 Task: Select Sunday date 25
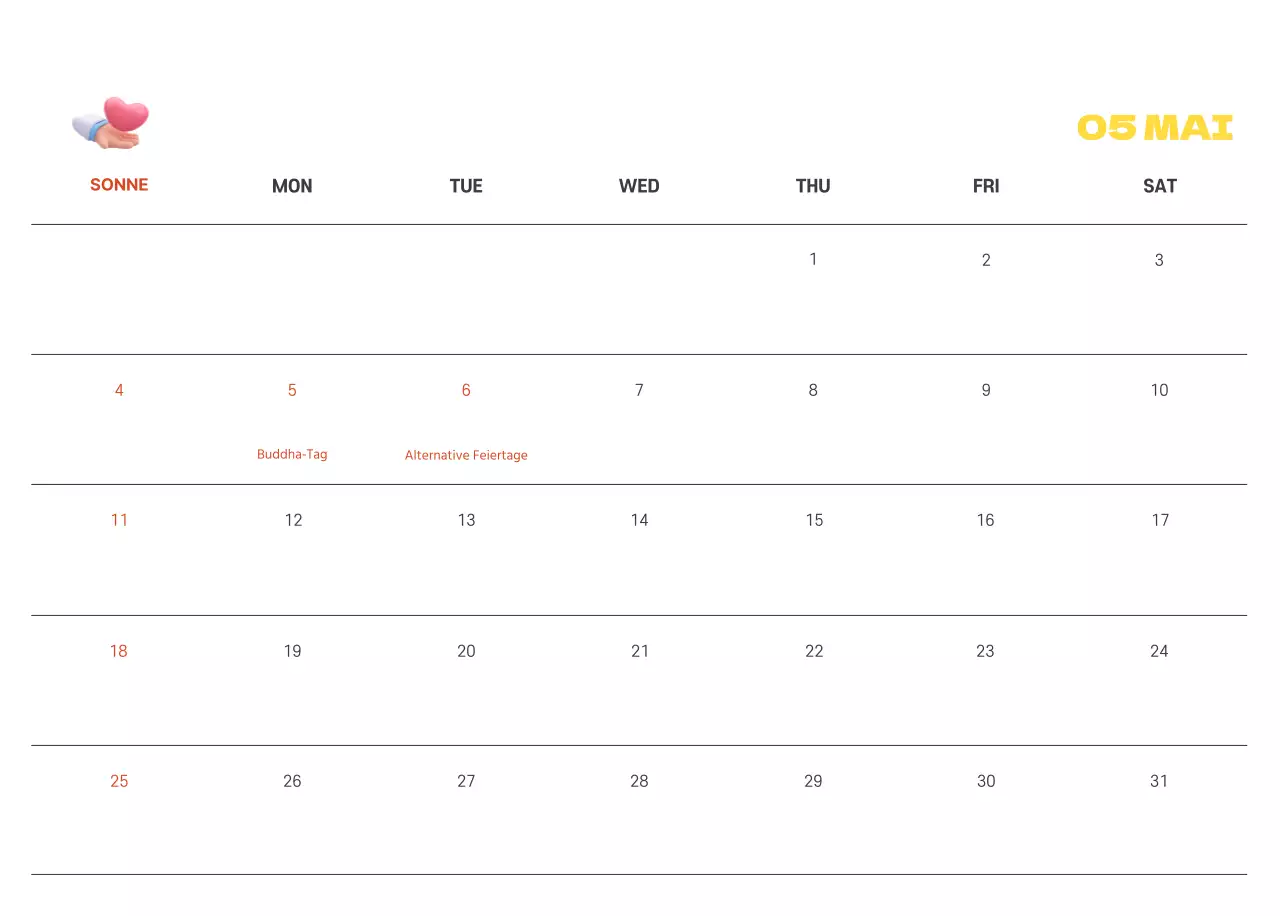tap(119, 781)
